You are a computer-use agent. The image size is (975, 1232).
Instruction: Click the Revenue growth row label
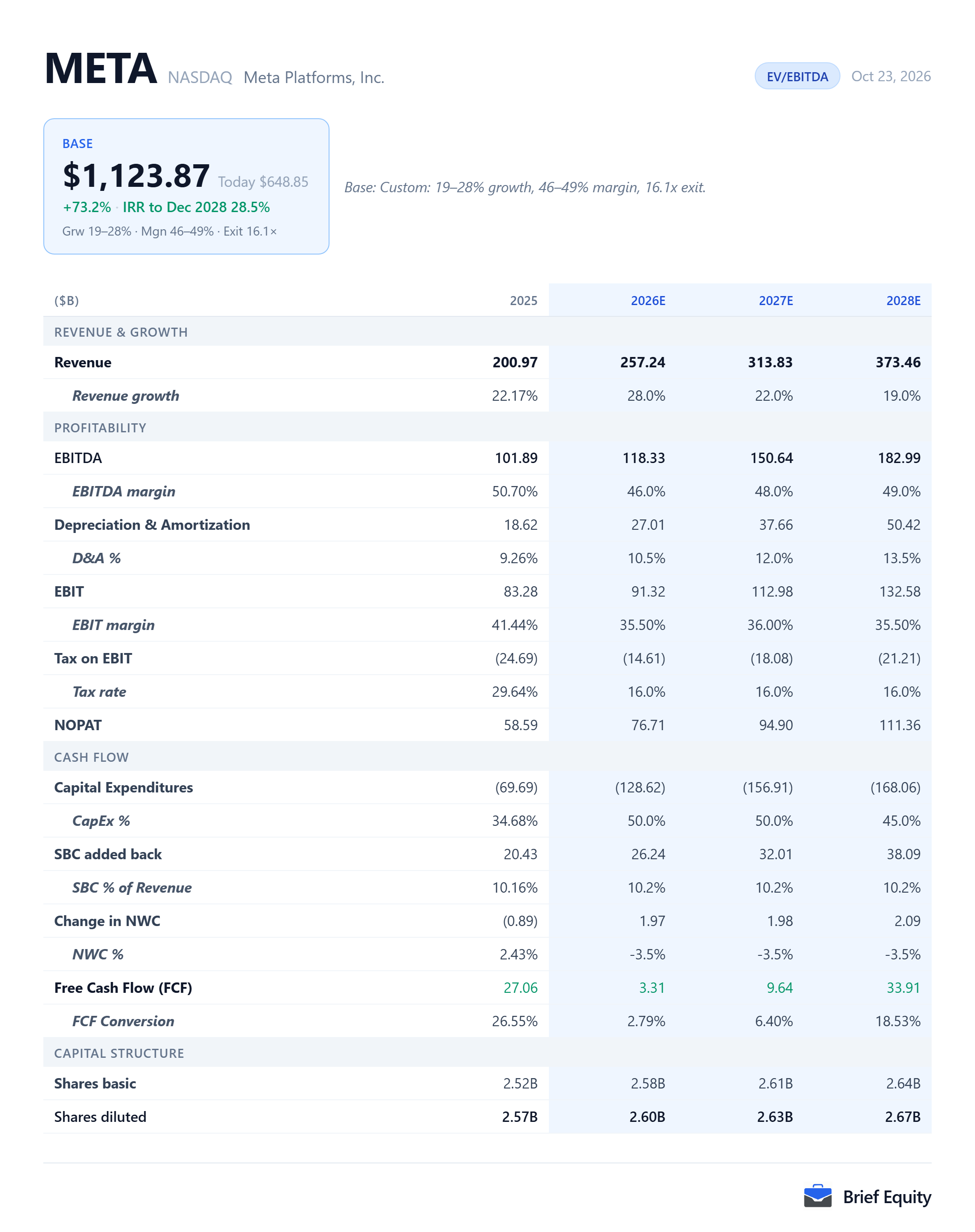(125, 396)
